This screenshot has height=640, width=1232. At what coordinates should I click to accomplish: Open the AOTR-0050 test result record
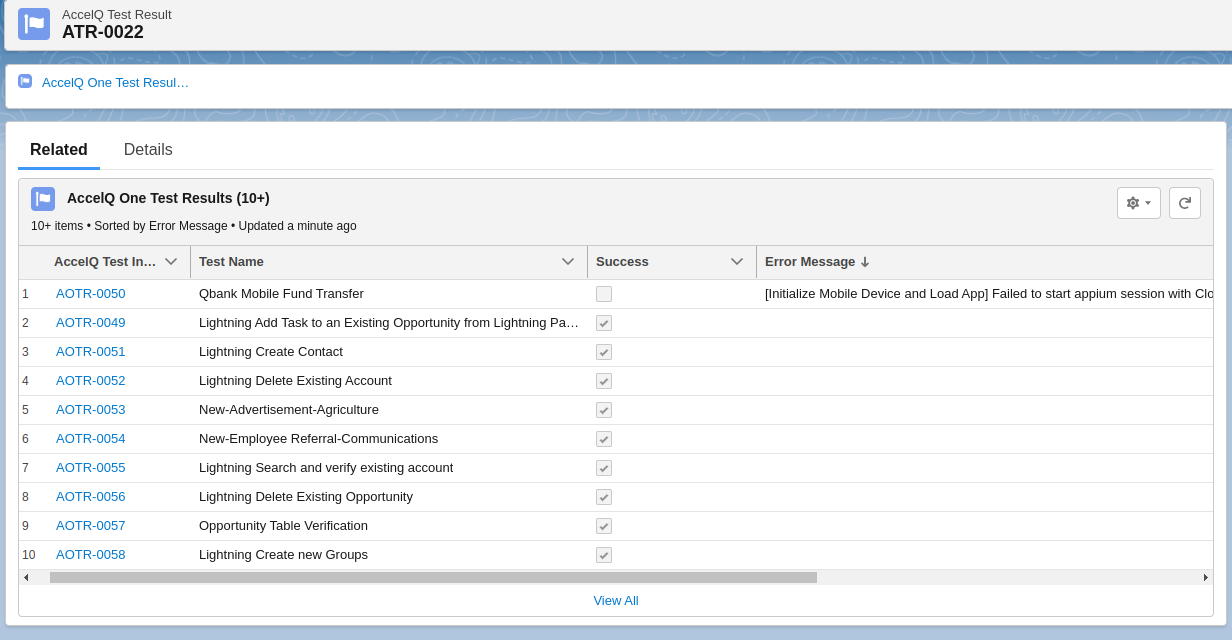pos(90,293)
